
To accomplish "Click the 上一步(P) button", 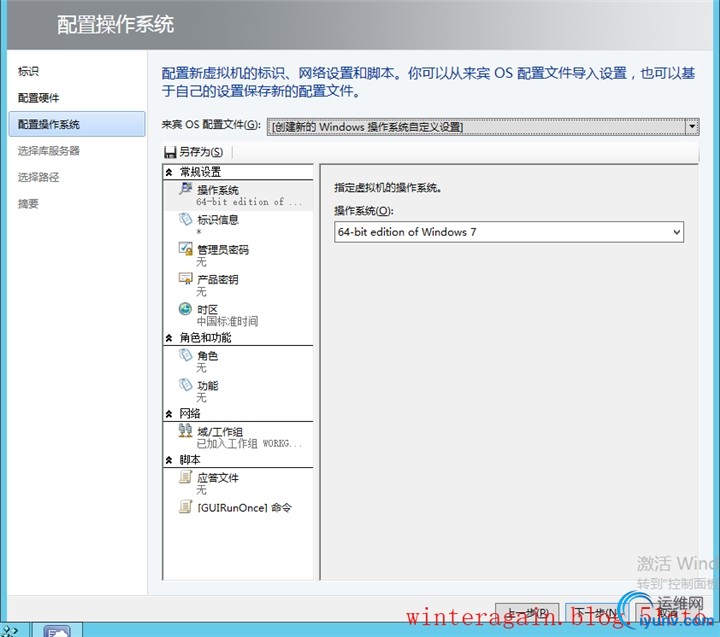I will [527, 613].
